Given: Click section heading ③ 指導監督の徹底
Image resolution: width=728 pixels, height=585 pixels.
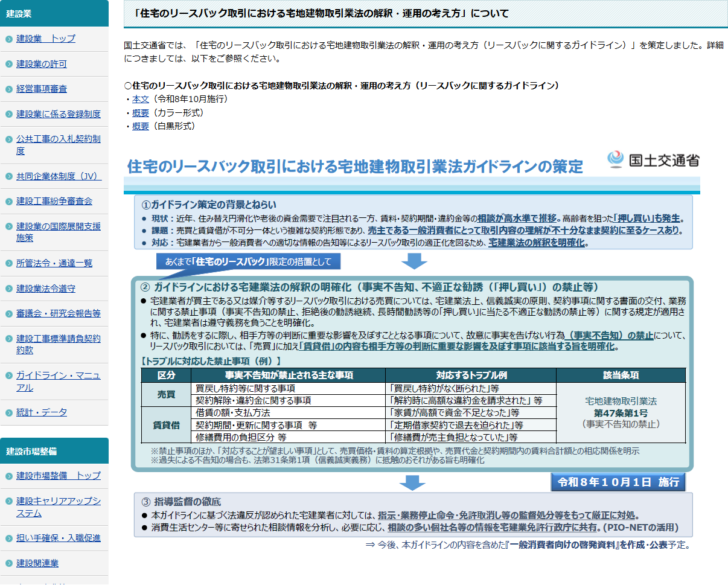Looking at the screenshot, I should point(182,501).
